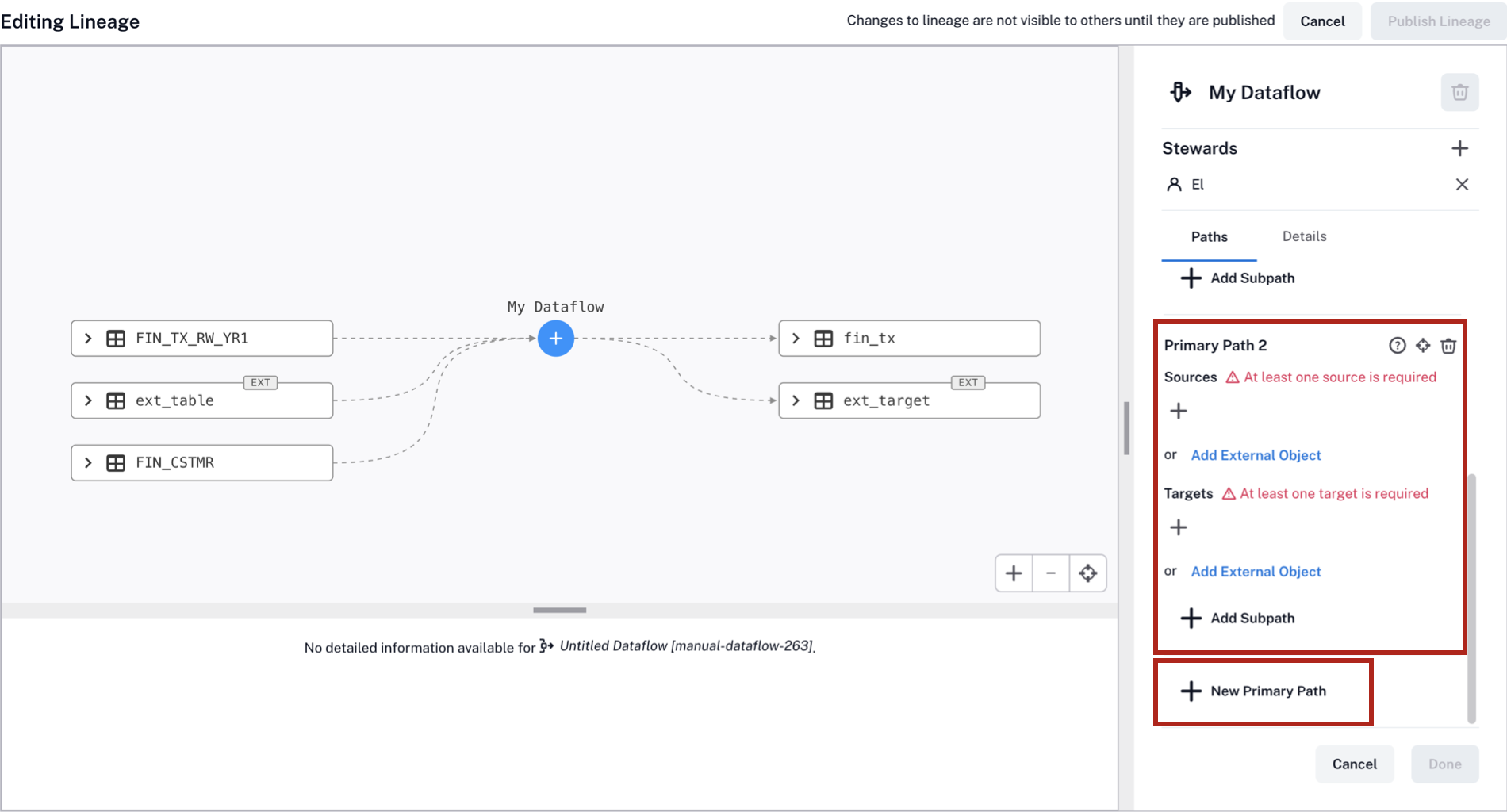This screenshot has height=812, width=1507.
Task: Click the Primary Path 2 heading
Action: pos(1215,346)
